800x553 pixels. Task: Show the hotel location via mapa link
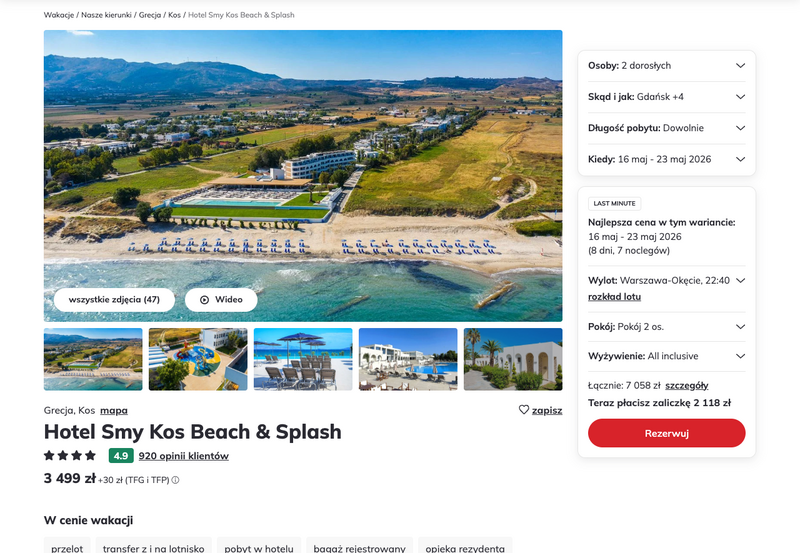pyautogui.click(x=114, y=410)
